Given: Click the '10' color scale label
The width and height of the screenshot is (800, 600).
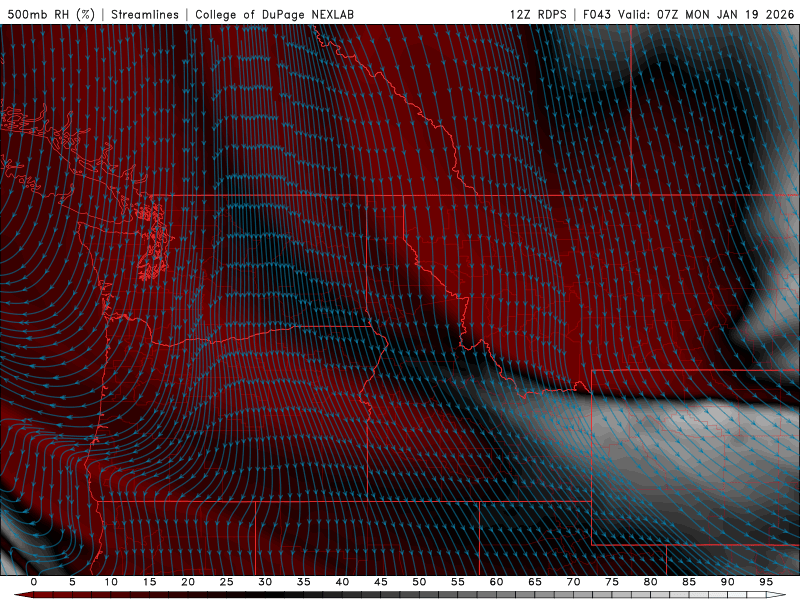Looking at the screenshot, I should [111, 582].
